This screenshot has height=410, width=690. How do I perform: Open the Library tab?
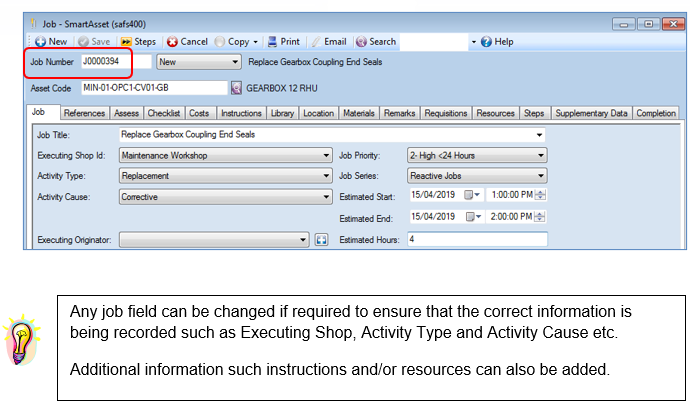282,113
